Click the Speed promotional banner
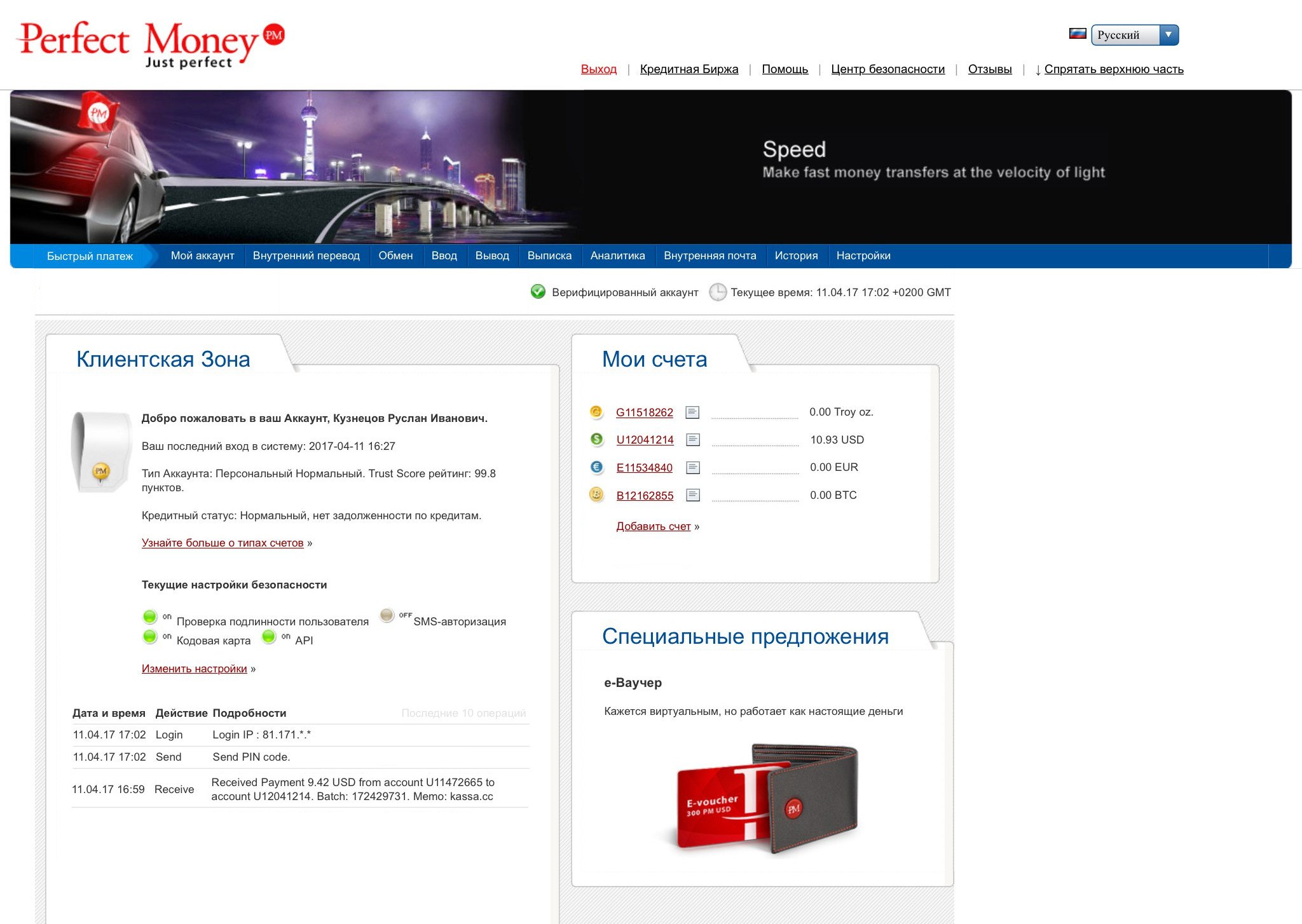Image resolution: width=1302 pixels, height=924 pixels. pos(650,167)
